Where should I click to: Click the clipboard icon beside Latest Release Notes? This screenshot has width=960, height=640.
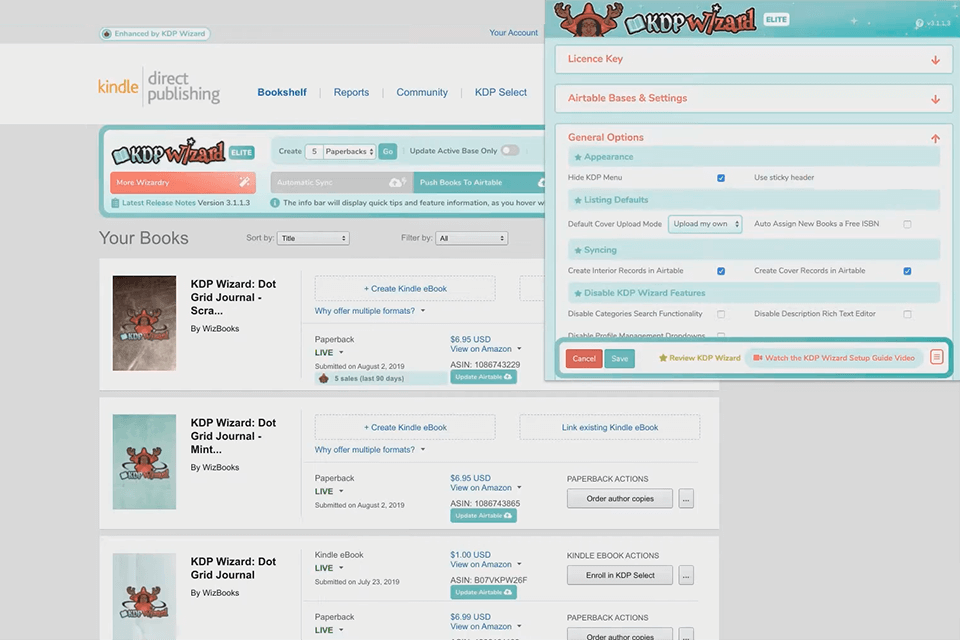pyautogui.click(x=115, y=203)
